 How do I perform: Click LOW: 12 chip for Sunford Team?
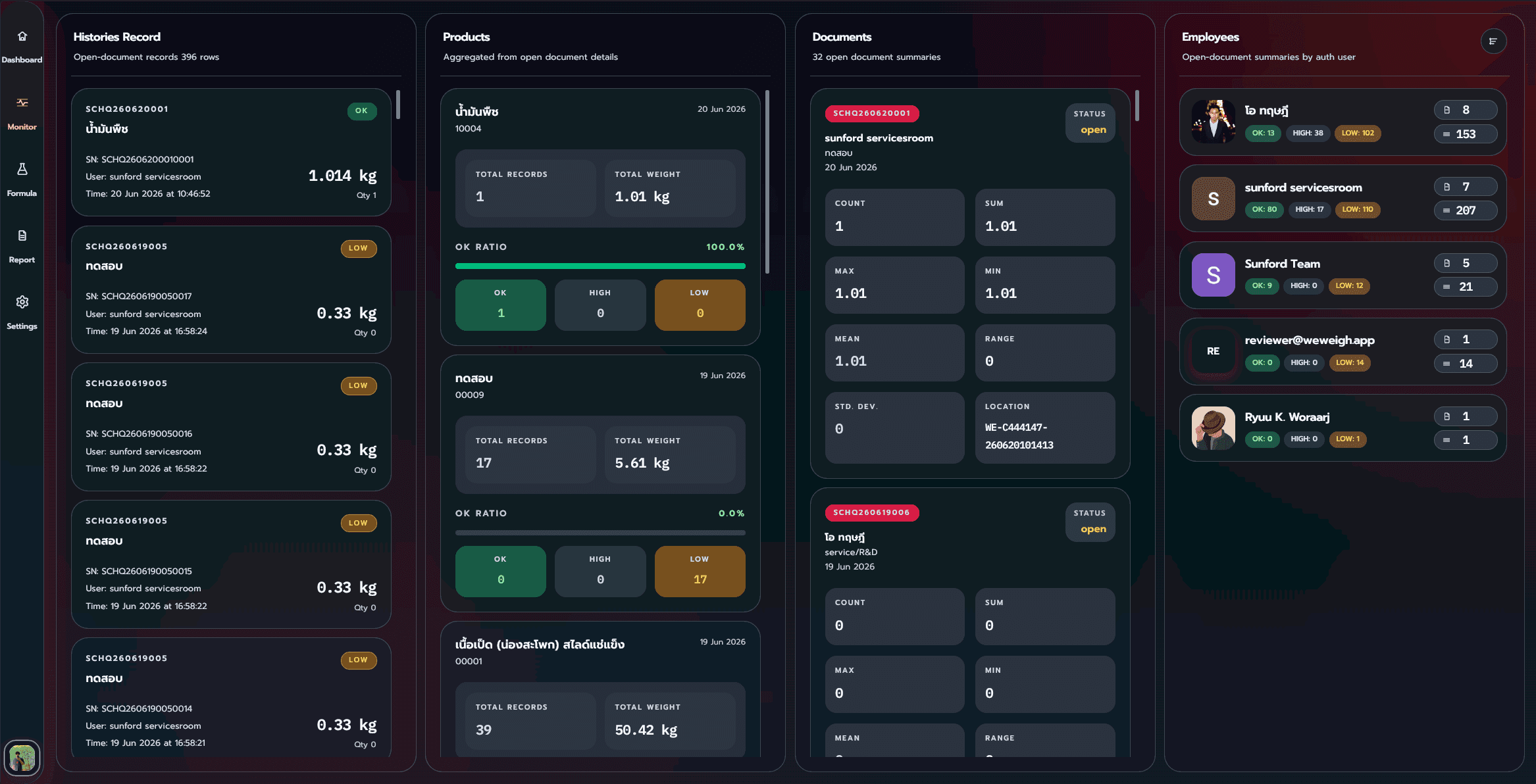(x=1349, y=285)
